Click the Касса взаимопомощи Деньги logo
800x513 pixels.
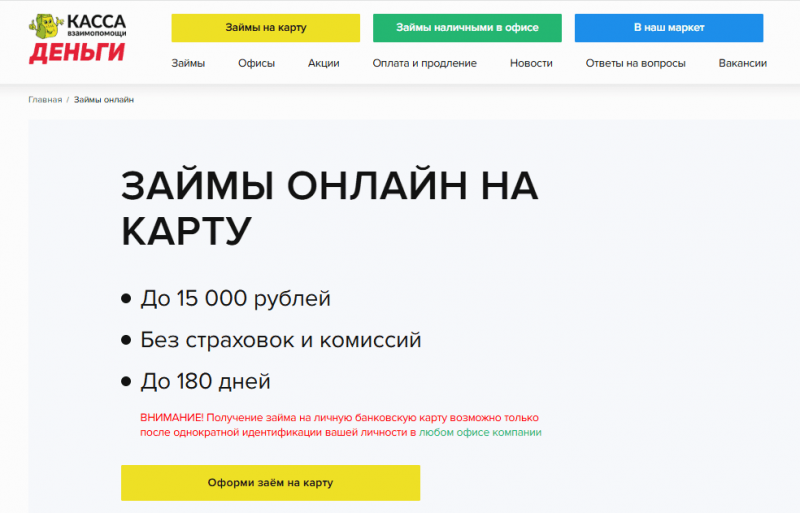click(77, 39)
